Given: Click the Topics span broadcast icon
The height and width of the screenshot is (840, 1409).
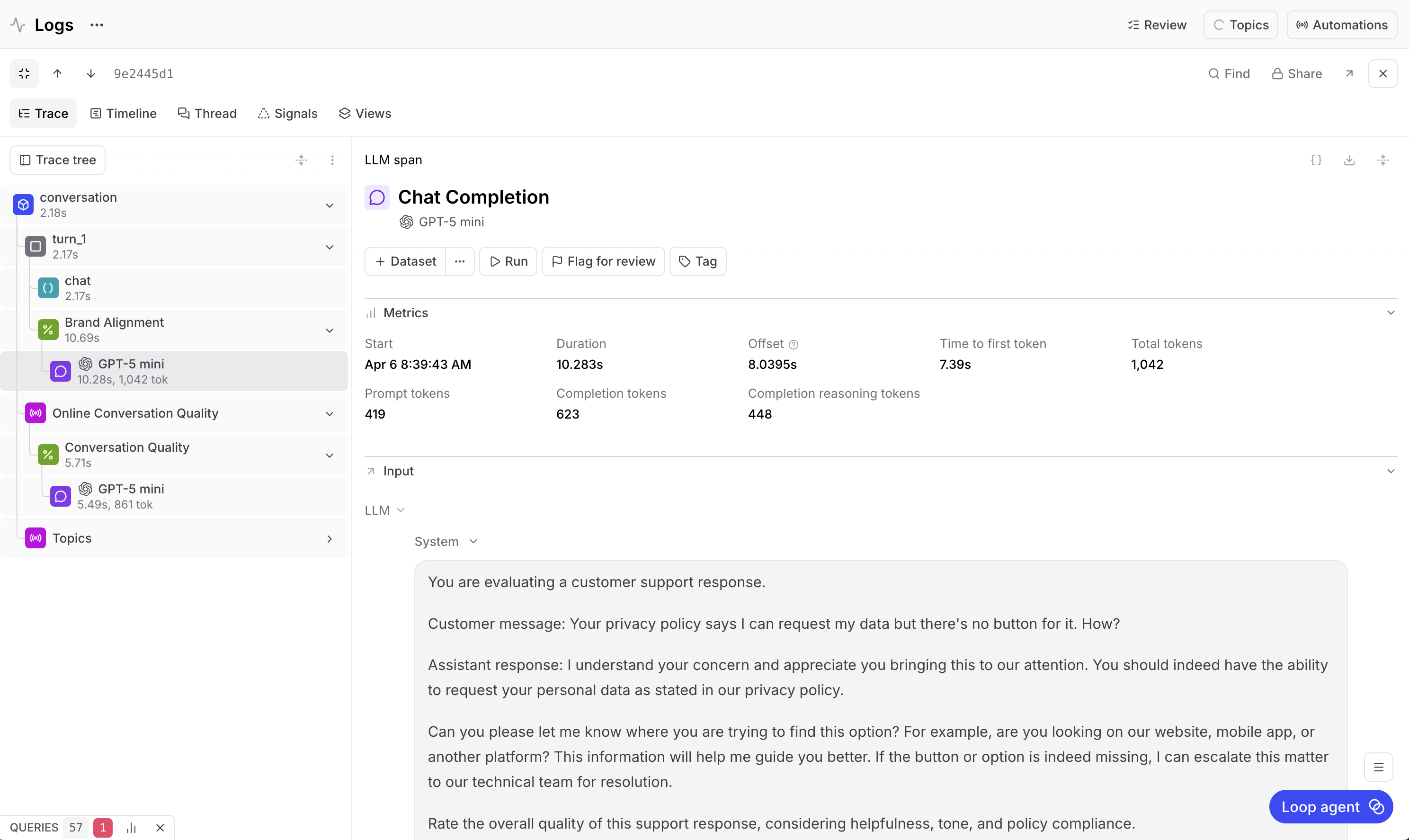Looking at the screenshot, I should pos(36,538).
